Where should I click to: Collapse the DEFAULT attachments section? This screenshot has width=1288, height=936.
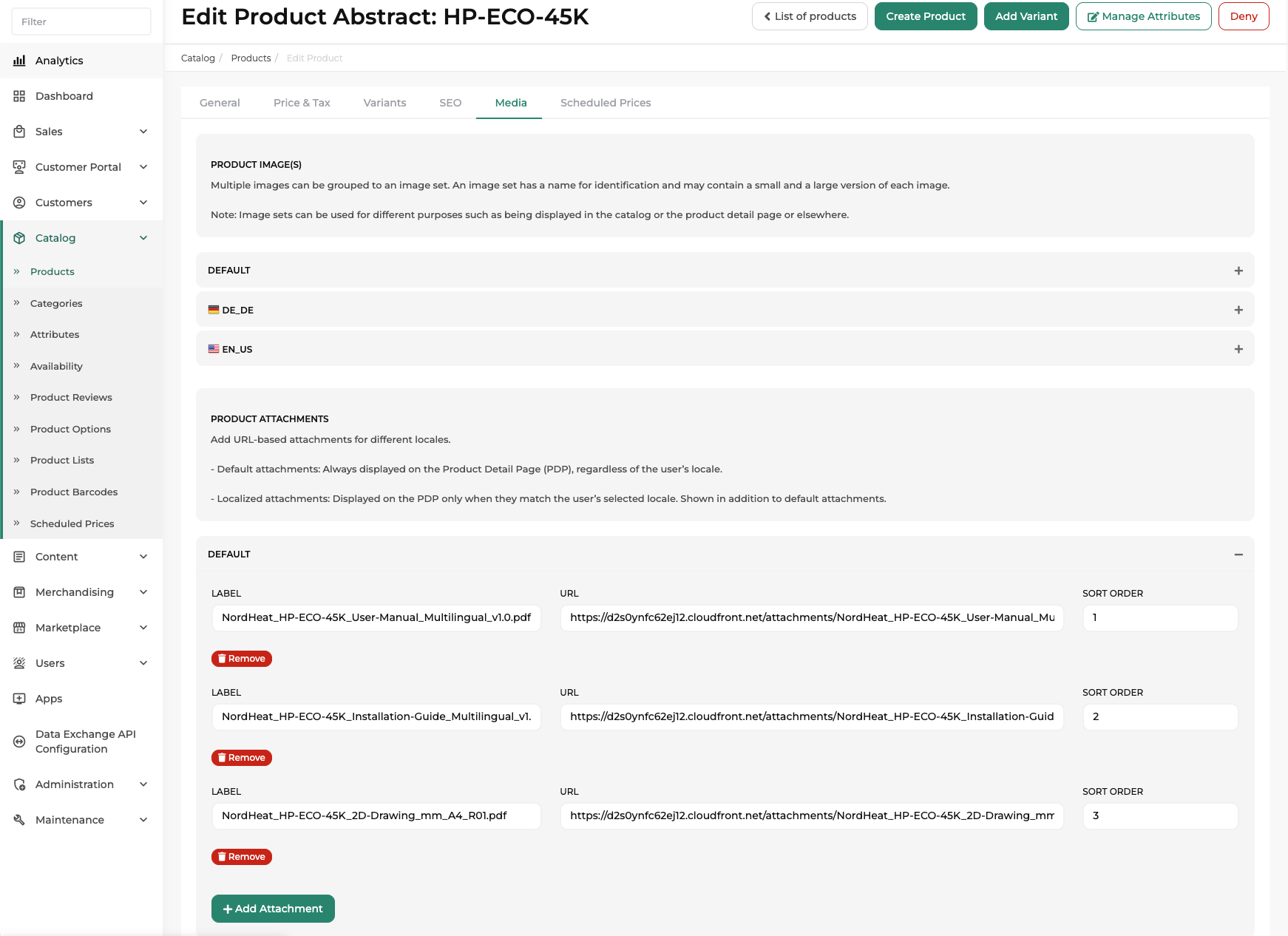(1238, 554)
